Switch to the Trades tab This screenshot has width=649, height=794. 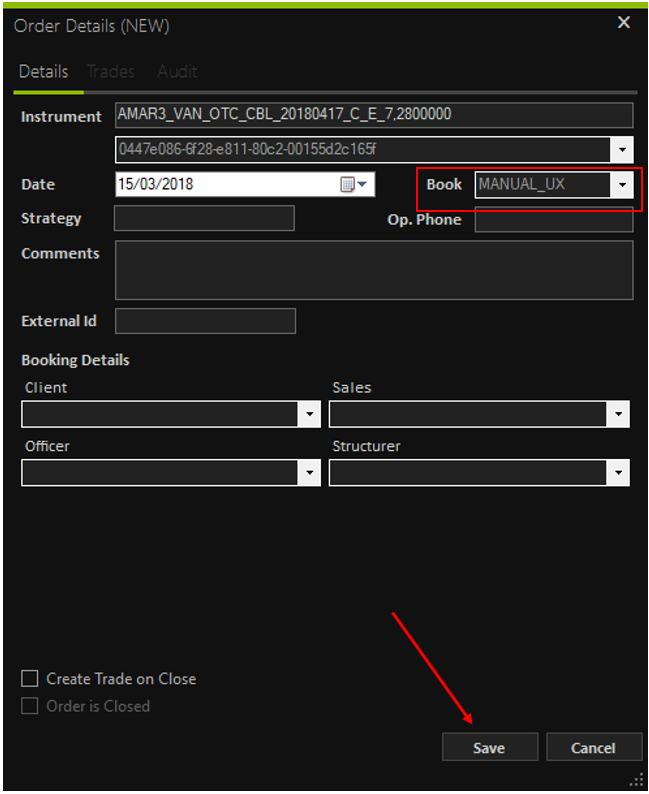pyautogui.click(x=111, y=72)
